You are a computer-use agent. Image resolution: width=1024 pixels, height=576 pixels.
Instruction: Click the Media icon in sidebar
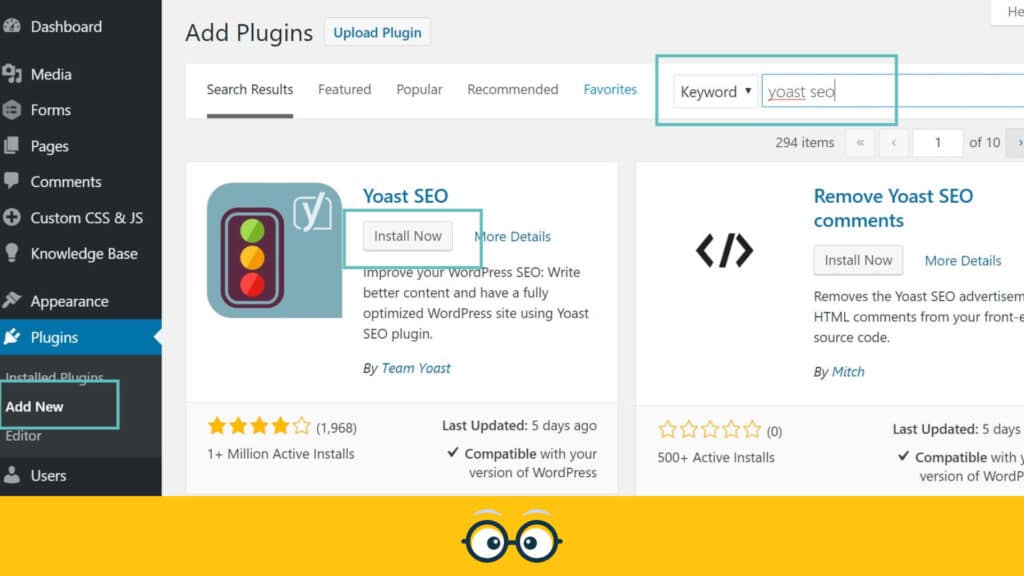11,74
